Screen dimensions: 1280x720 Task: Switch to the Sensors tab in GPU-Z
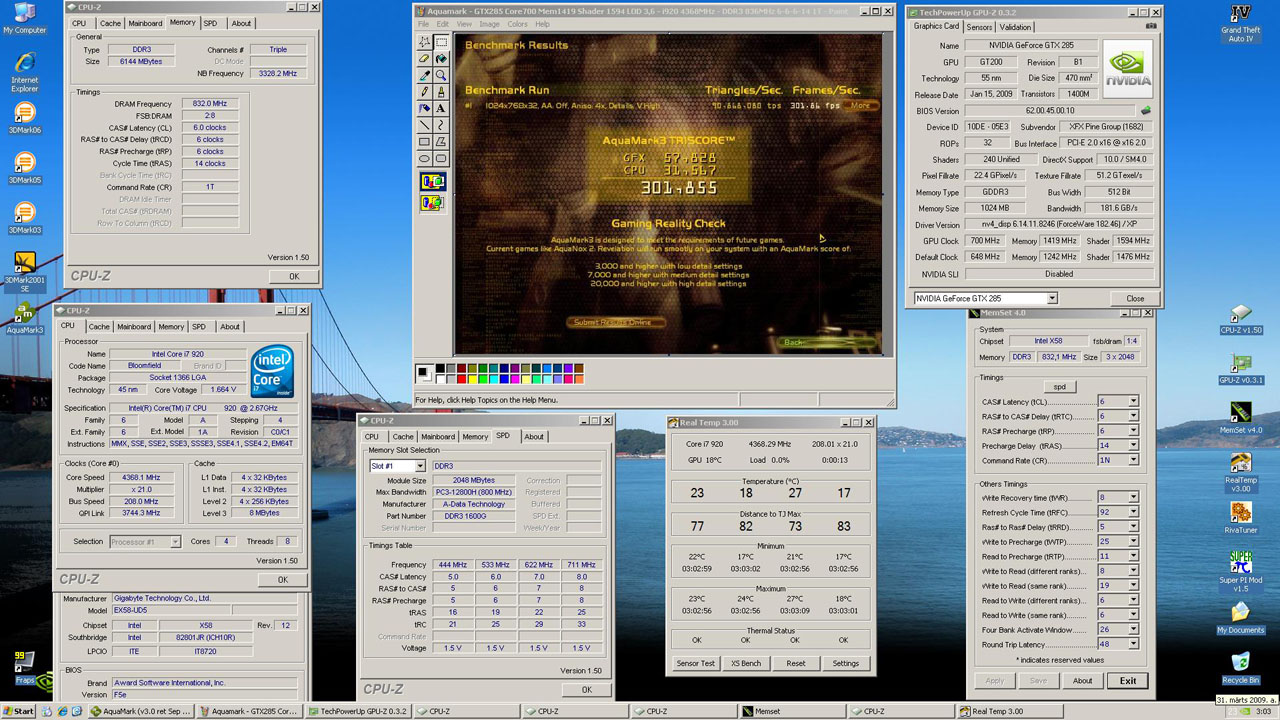[979, 27]
